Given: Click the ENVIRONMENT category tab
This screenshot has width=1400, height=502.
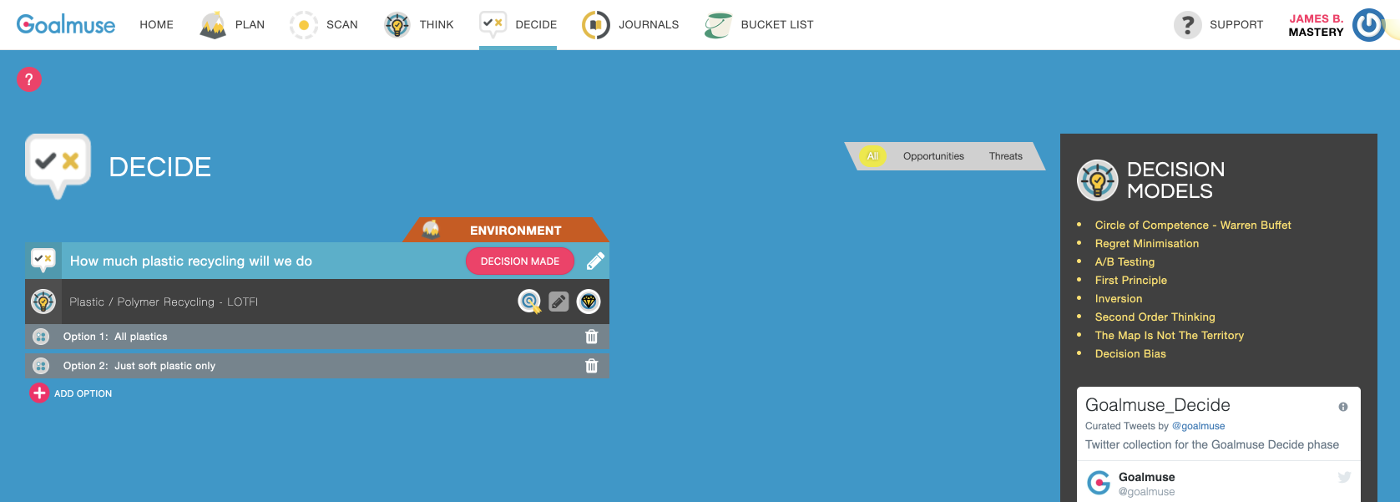Looking at the screenshot, I should tap(505, 230).
